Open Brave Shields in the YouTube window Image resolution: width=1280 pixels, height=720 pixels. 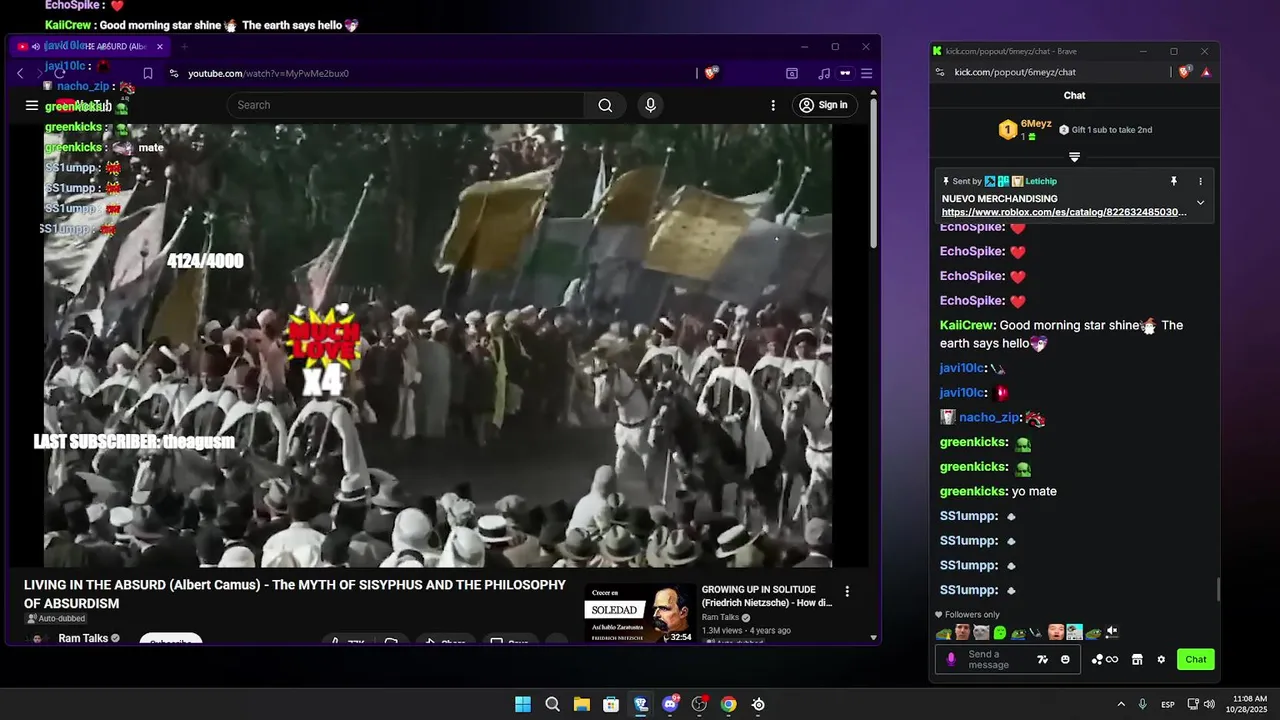(x=712, y=73)
